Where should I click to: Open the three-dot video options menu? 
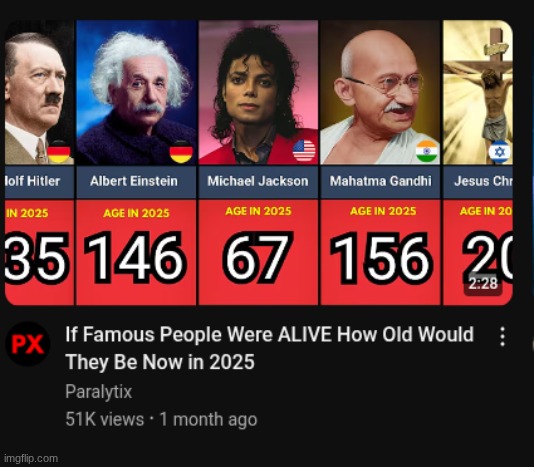point(502,337)
